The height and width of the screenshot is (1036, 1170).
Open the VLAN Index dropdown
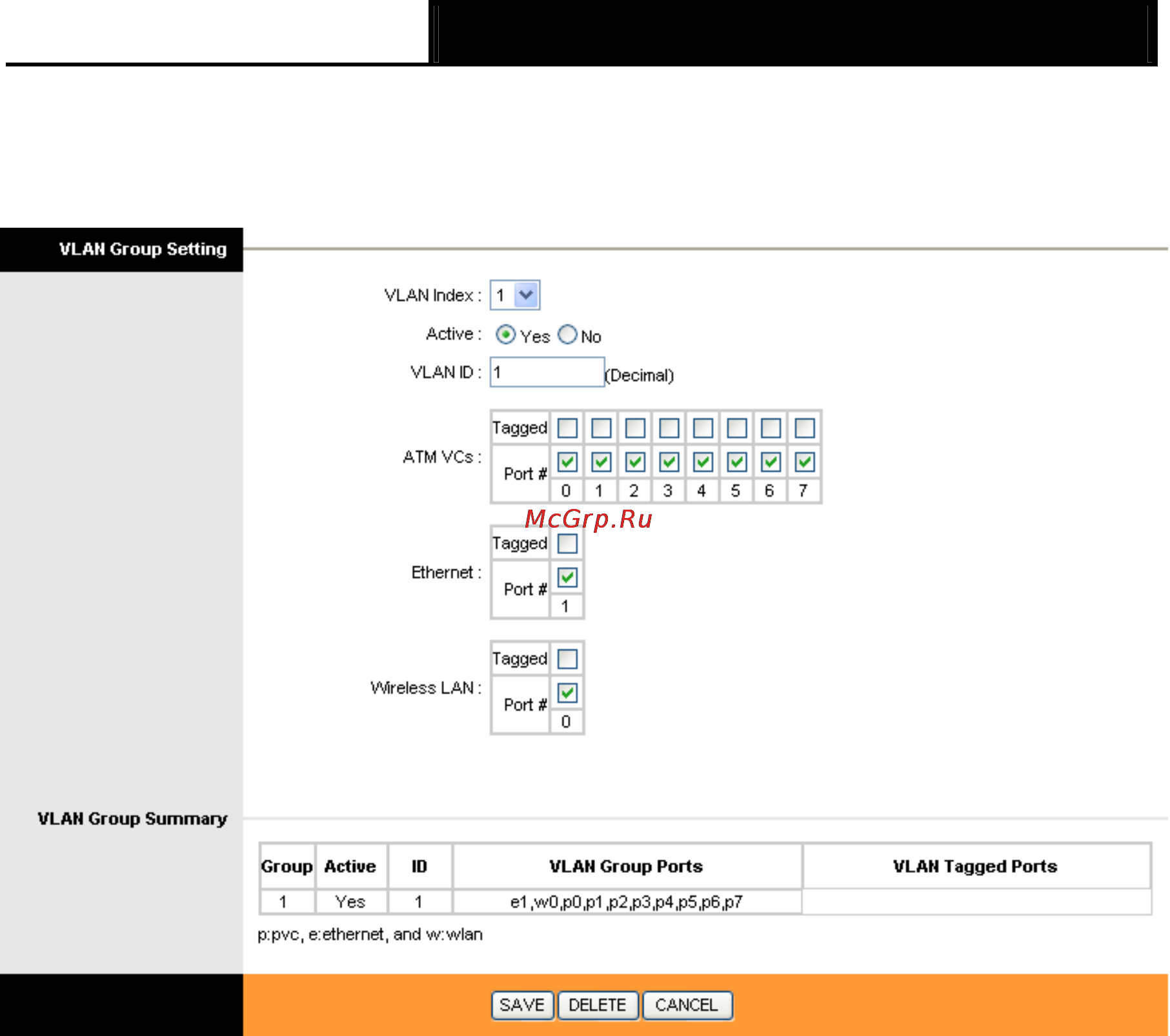point(515,295)
